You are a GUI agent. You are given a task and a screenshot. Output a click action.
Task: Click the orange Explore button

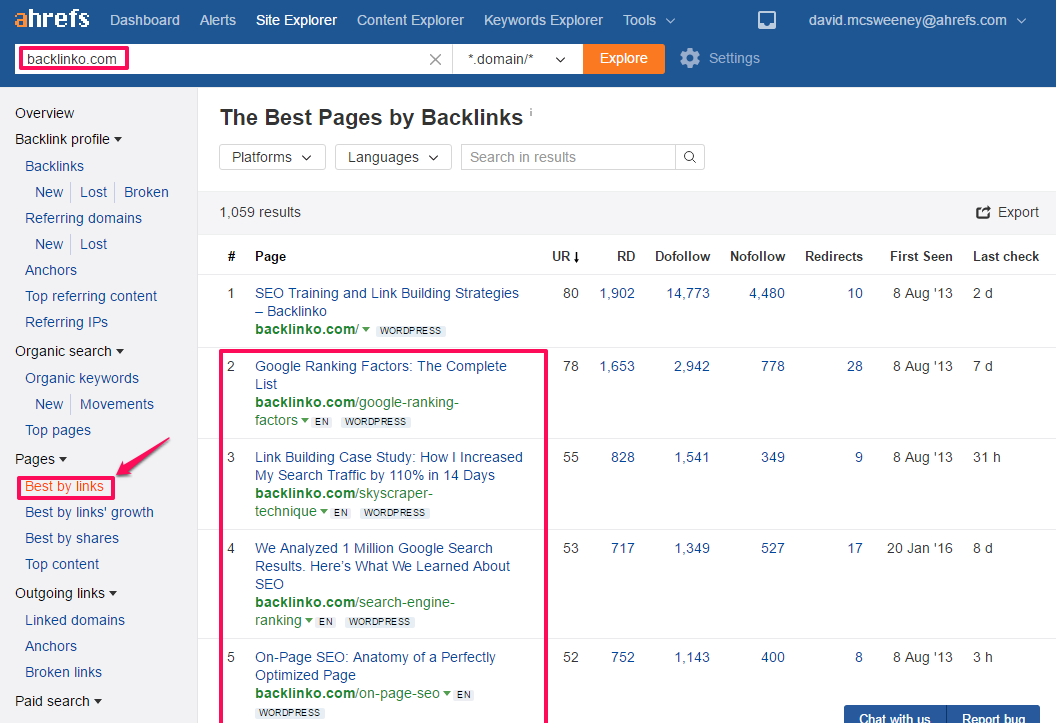pyautogui.click(x=624, y=59)
